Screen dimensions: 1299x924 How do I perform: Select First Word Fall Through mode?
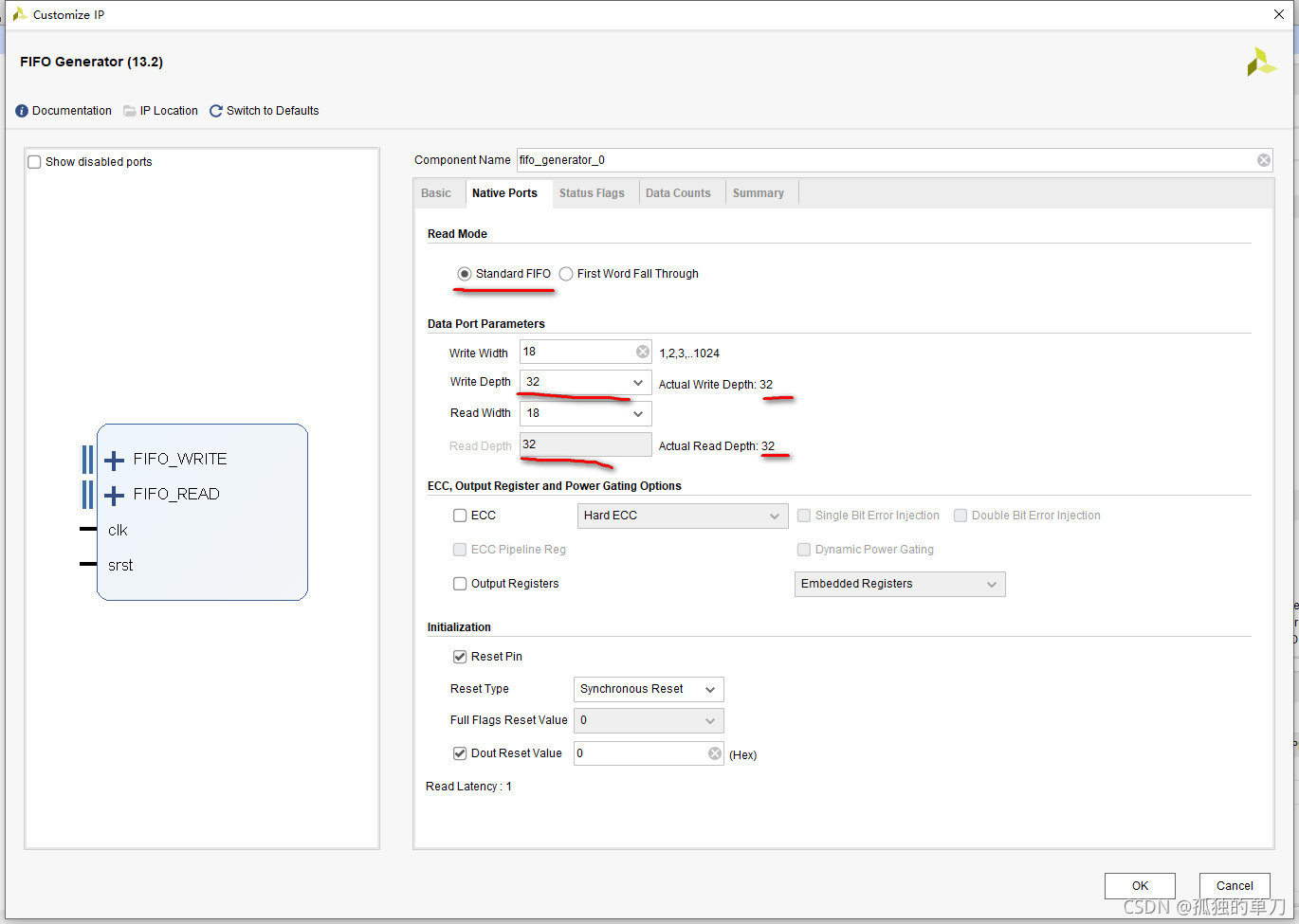tap(566, 274)
